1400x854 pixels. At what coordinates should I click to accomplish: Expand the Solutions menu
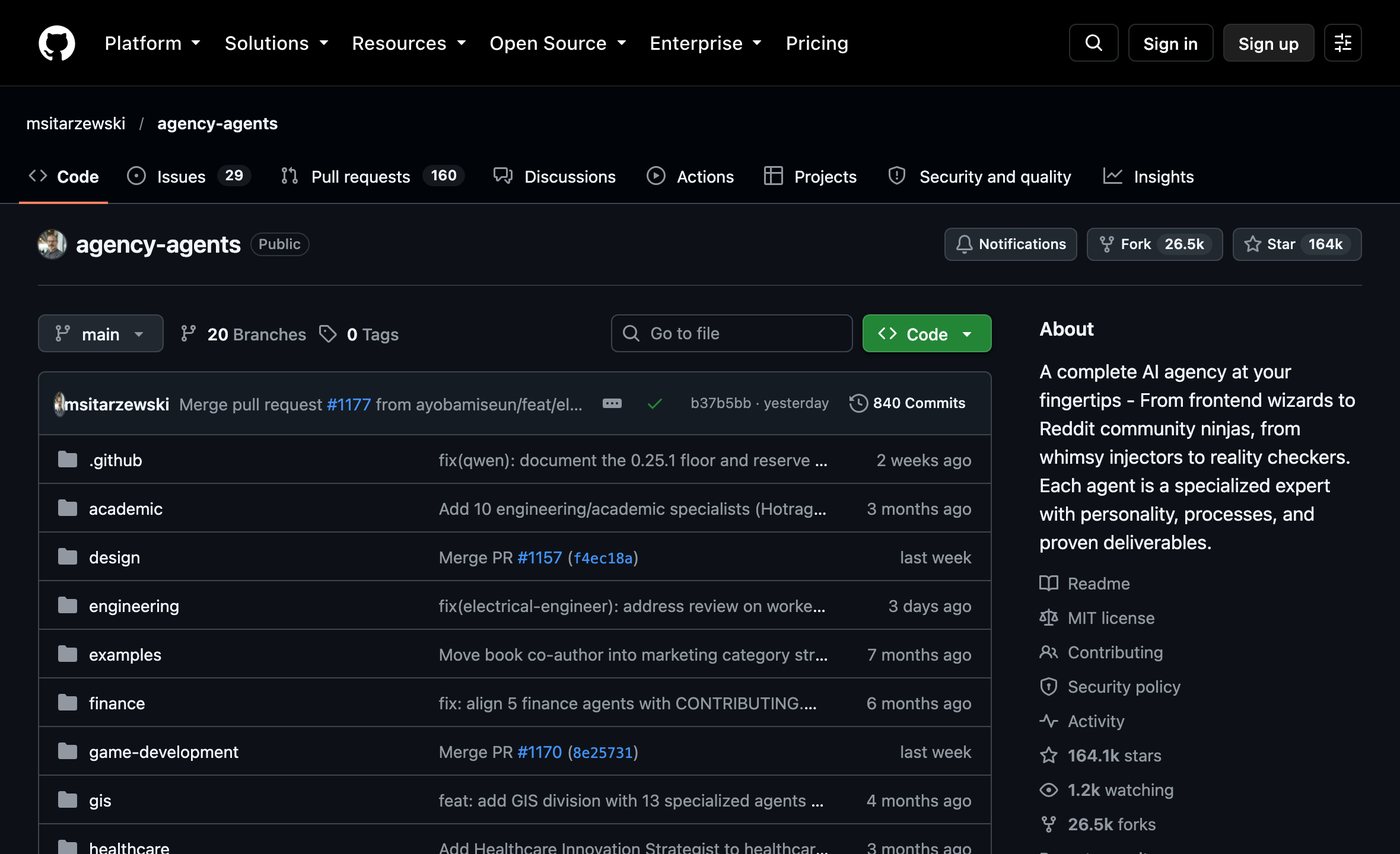click(277, 43)
